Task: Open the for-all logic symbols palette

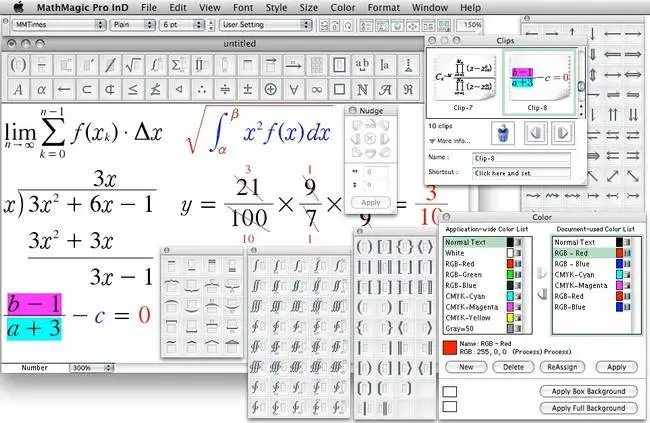Action: coord(293,89)
